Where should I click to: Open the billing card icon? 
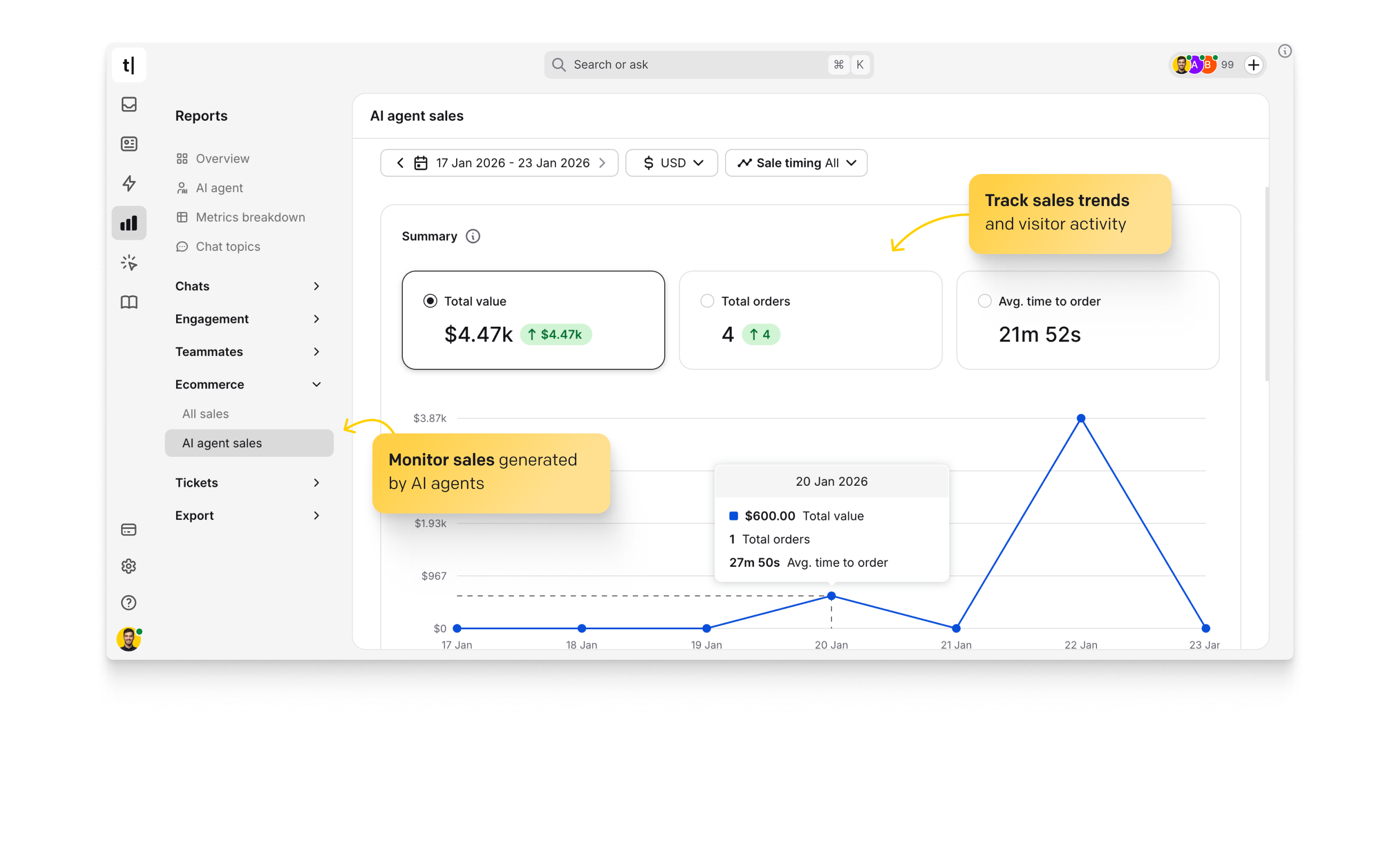pos(129,529)
